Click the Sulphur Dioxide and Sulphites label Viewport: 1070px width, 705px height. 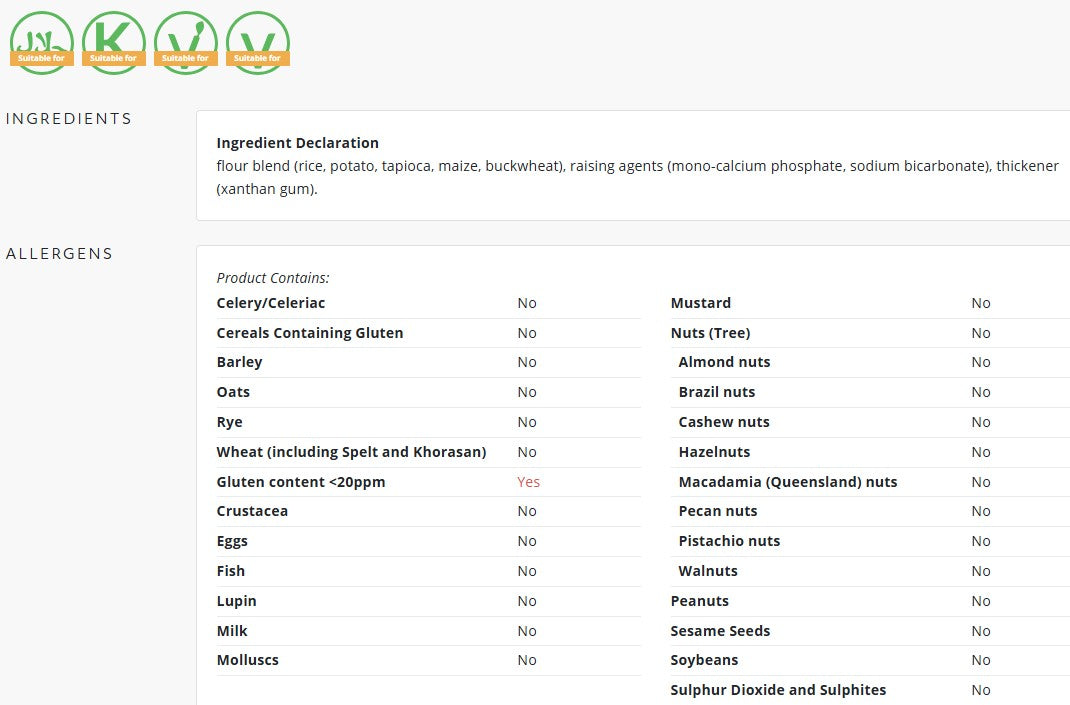tap(779, 691)
